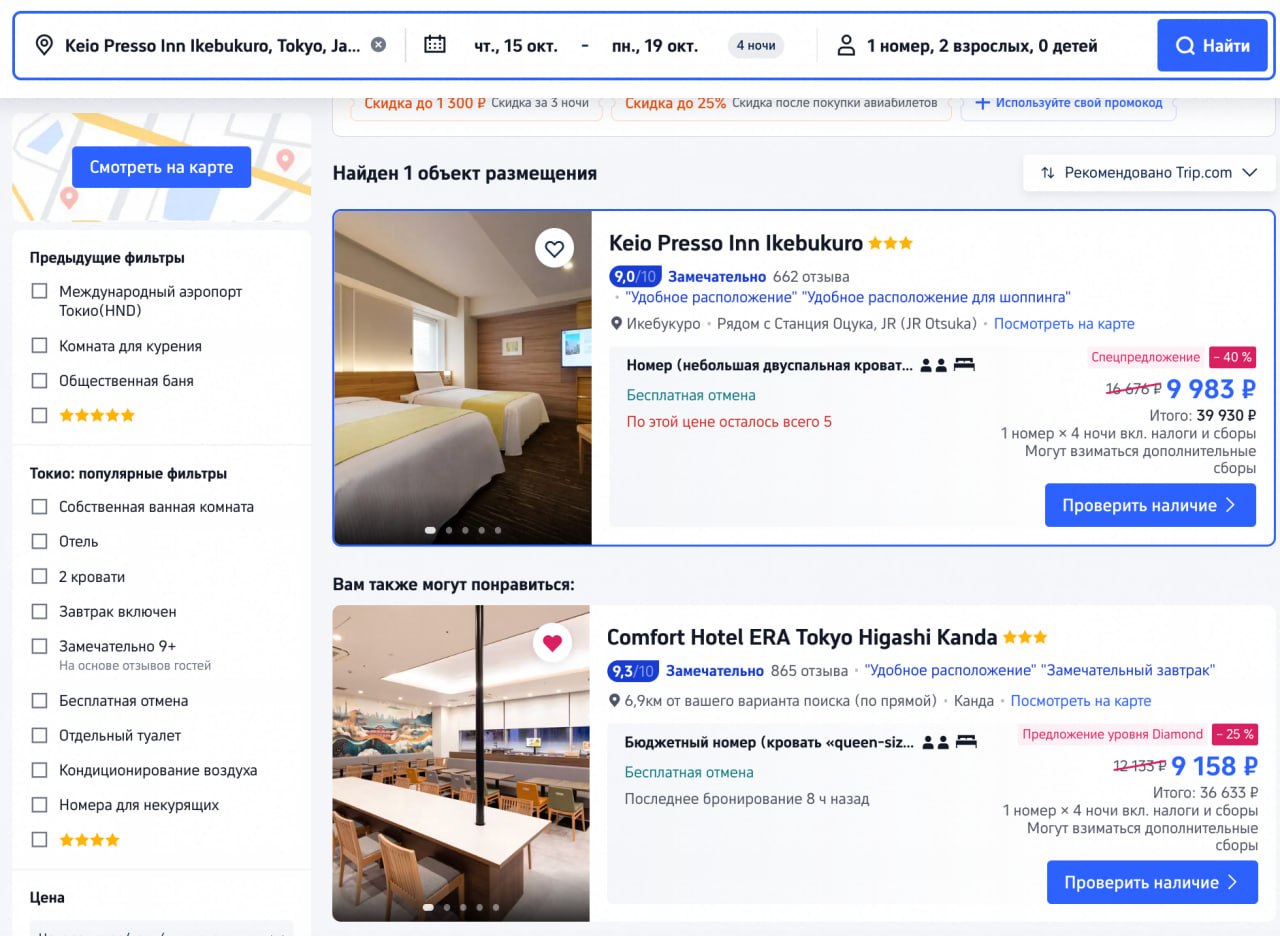Click the Скидка до 1 300 ₽ coupon

[x=476, y=103]
